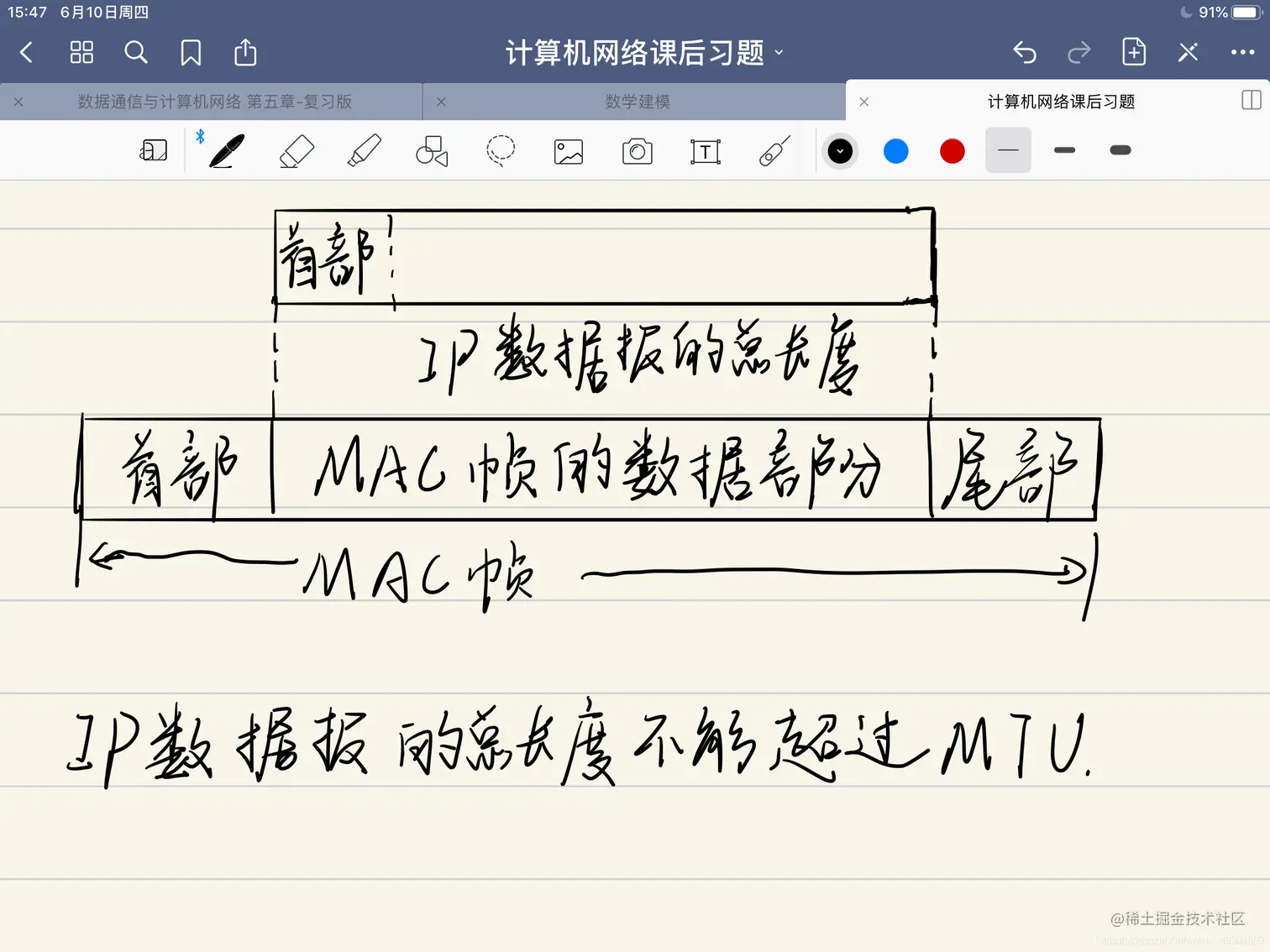The height and width of the screenshot is (952, 1270).
Task: Enable split-screen view from the tab bar
Action: pyautogui.click(x=1251, y=101)
